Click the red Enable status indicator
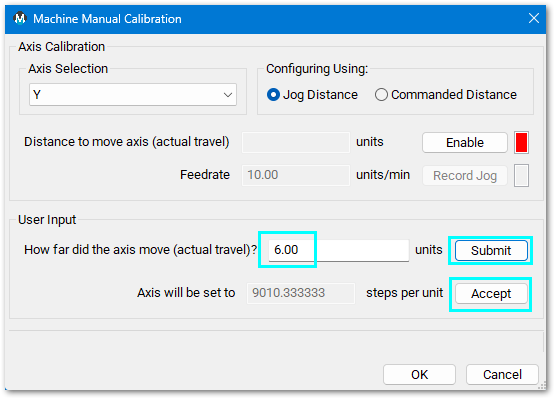Image resolution: width=555 pixels, height=399 pixels. (521, 142)
